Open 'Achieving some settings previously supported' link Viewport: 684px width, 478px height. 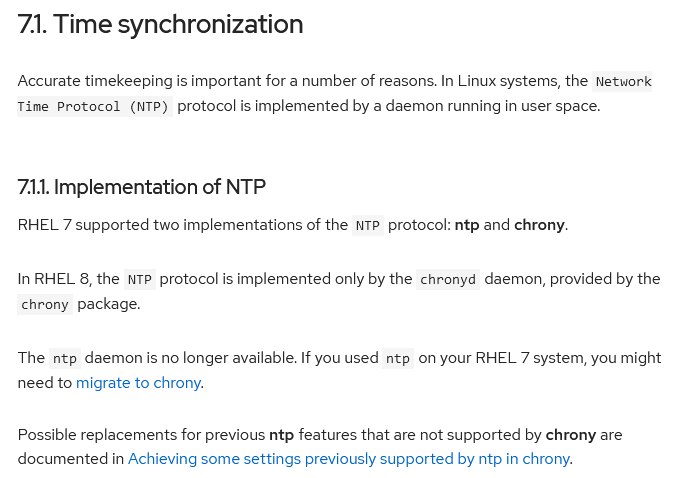pyautogui.click(x=349, y=459)
